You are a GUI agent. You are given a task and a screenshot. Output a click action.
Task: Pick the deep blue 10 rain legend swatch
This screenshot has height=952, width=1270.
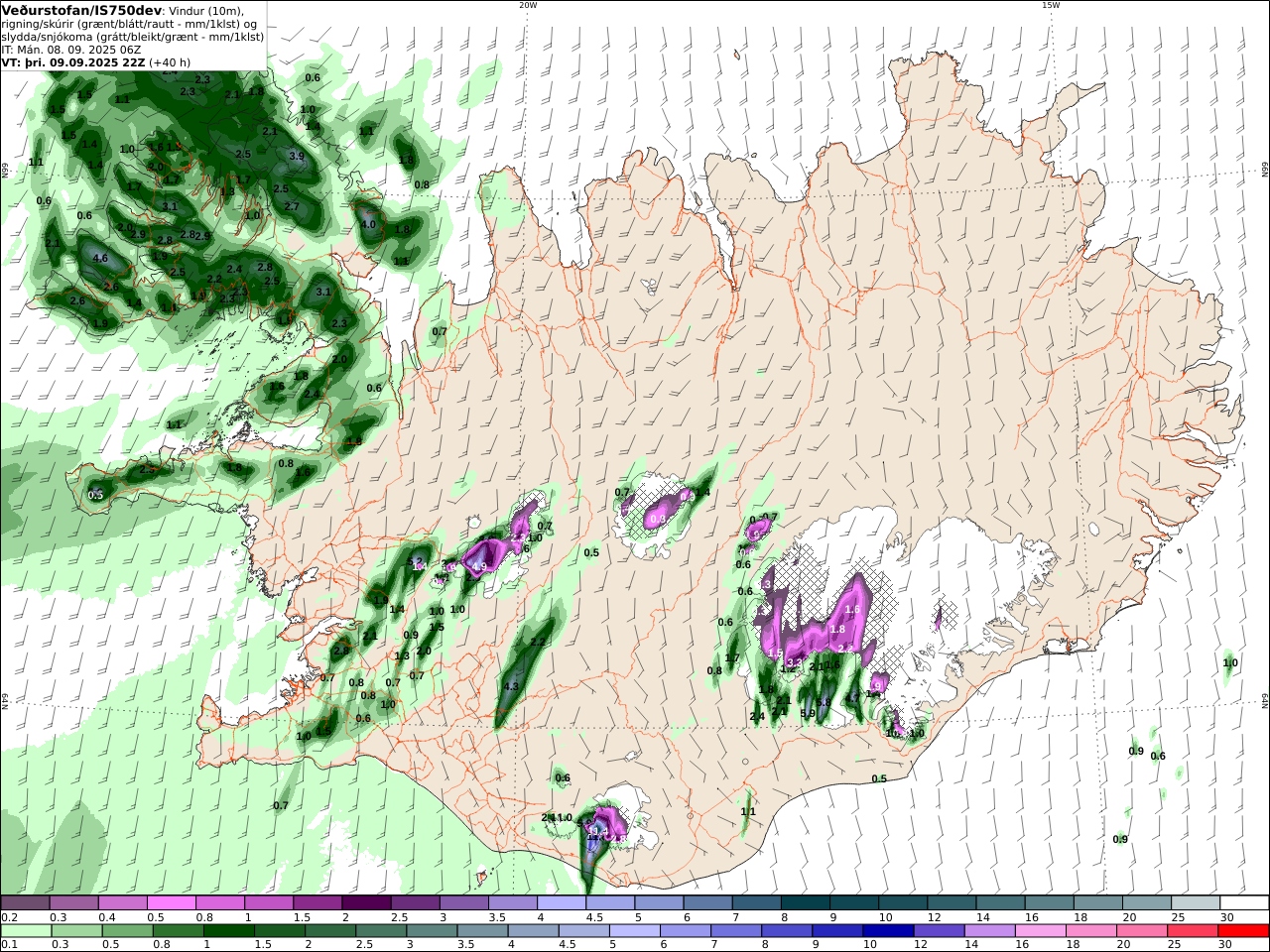(888, 931)
